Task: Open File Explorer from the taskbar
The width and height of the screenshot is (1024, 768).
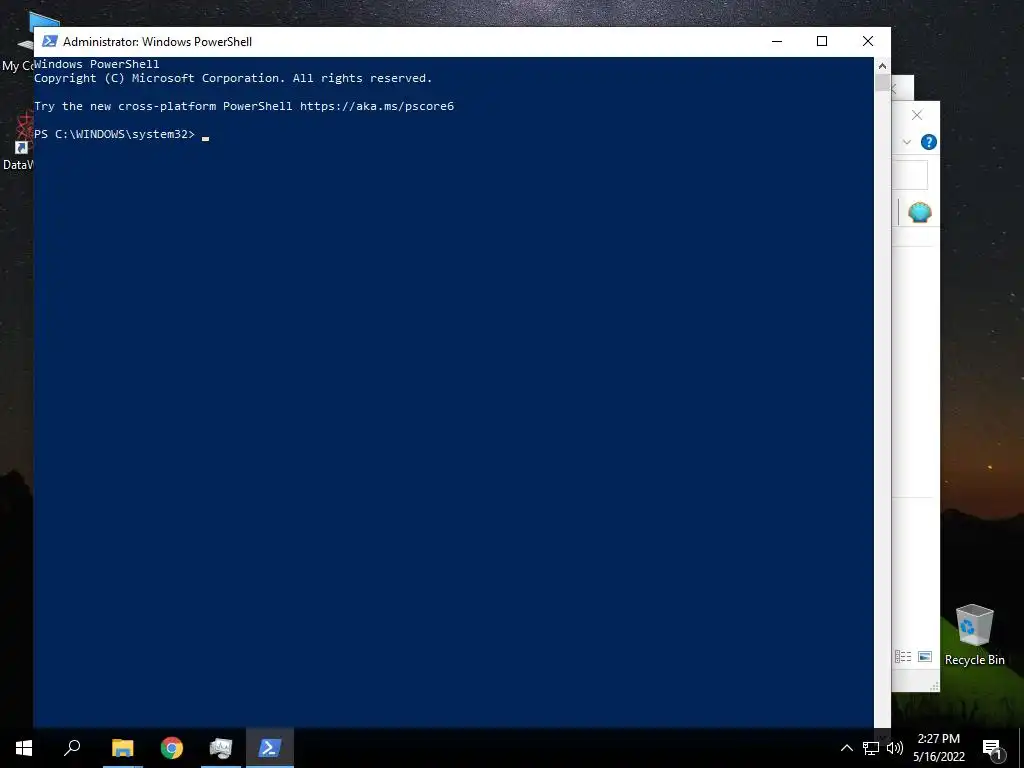Action: coord(122,748)
